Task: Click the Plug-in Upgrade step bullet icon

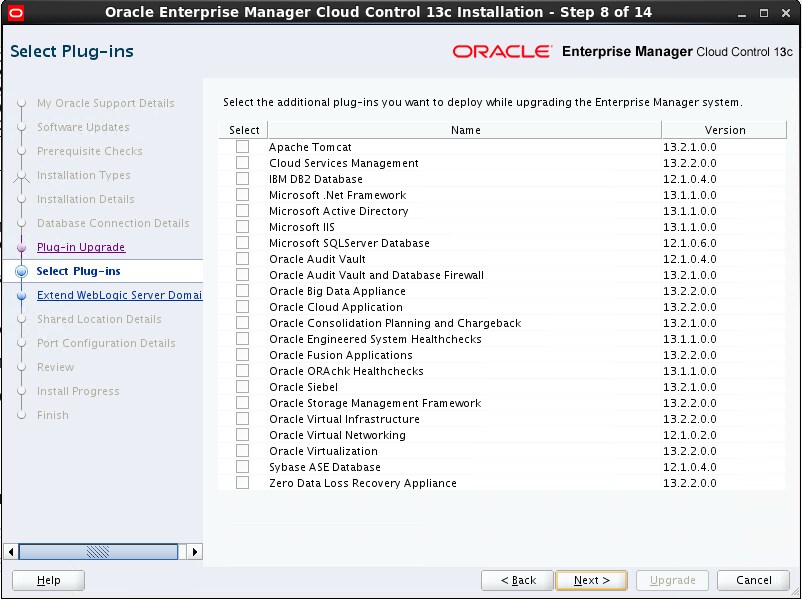Action: coord(21,248)
